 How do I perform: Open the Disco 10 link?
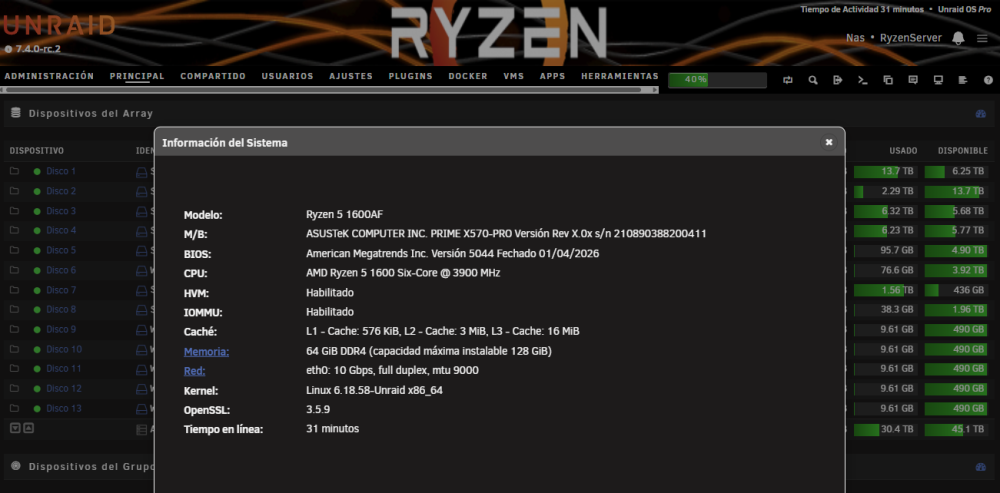tap(64, 349)
